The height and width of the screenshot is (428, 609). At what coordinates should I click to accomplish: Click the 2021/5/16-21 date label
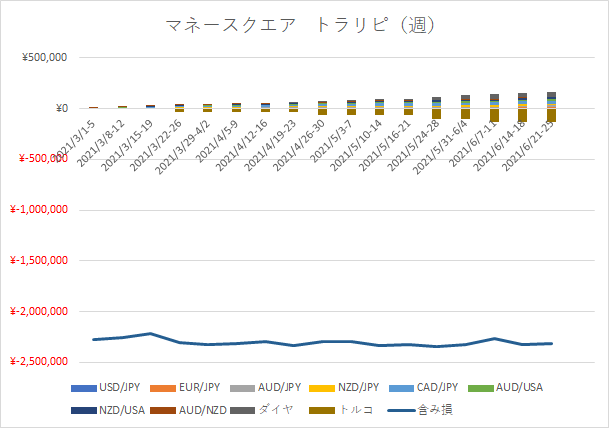[385, 146]
